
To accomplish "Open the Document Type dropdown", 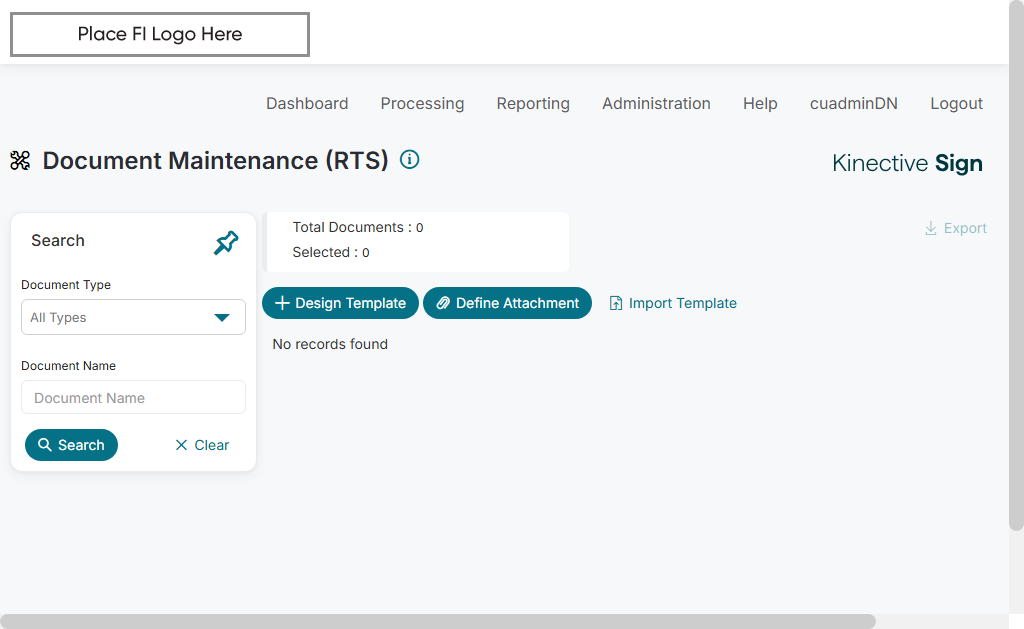I will point(133,317).
